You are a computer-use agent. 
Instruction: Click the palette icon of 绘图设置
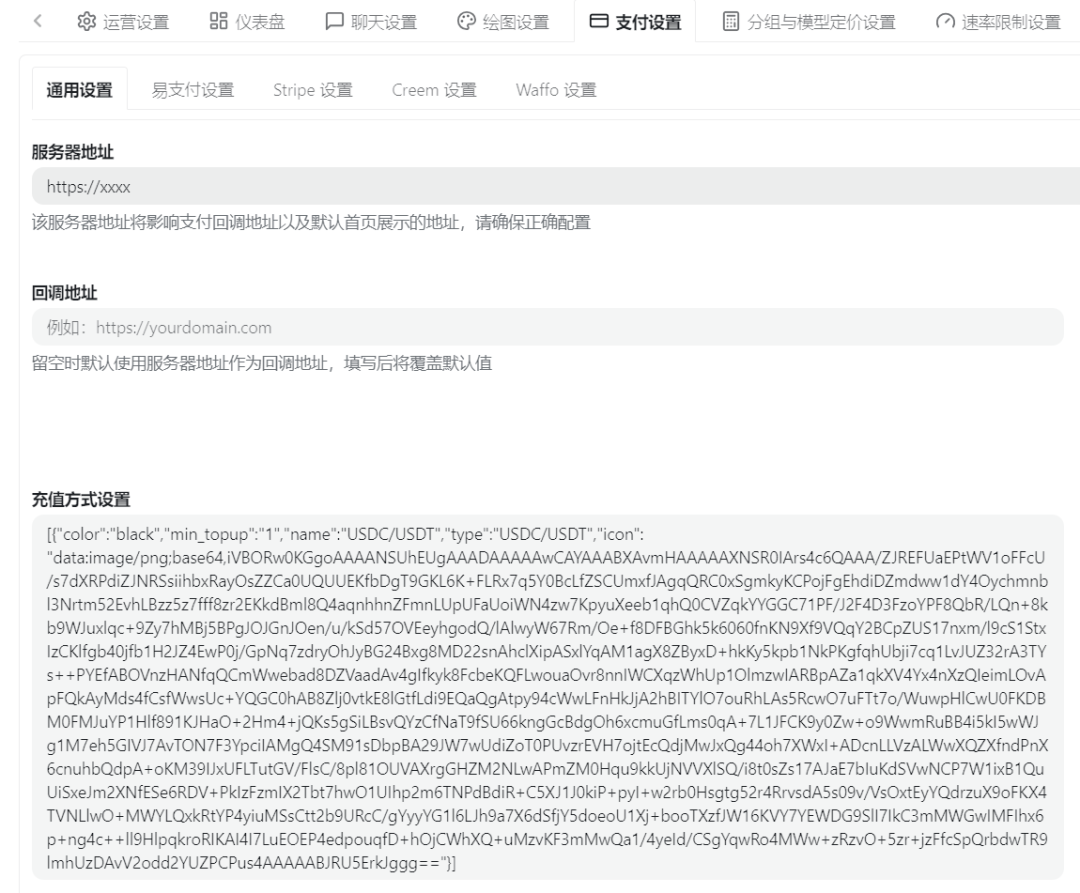pyautogui.click(x=466, y=21)
